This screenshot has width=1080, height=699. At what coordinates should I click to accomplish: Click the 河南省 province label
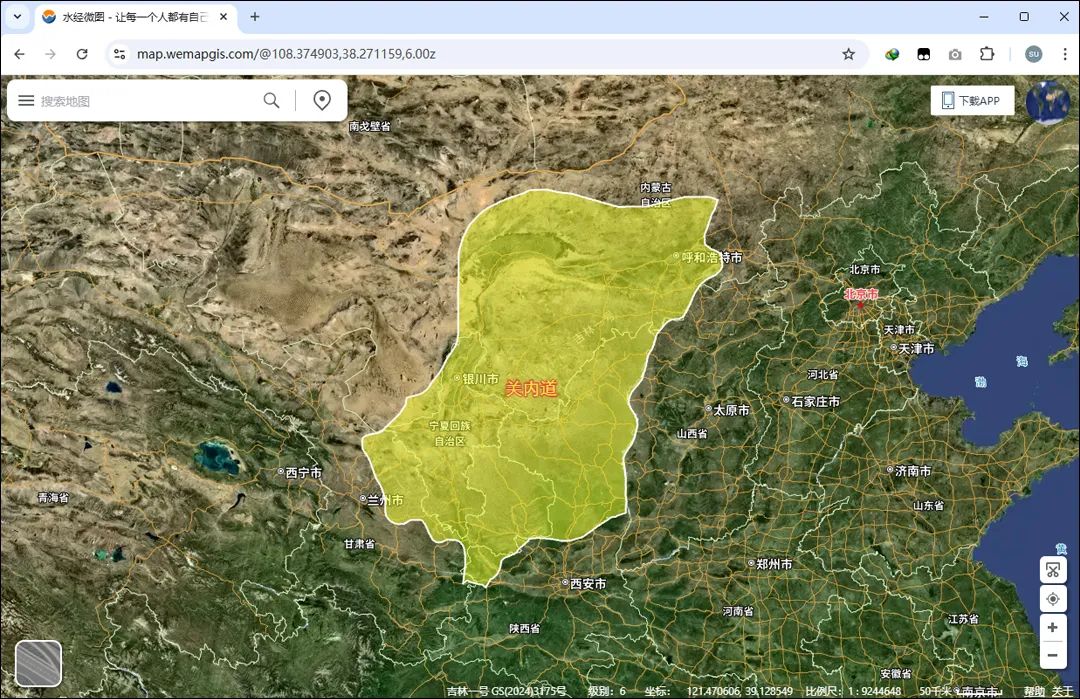point(738,611)
